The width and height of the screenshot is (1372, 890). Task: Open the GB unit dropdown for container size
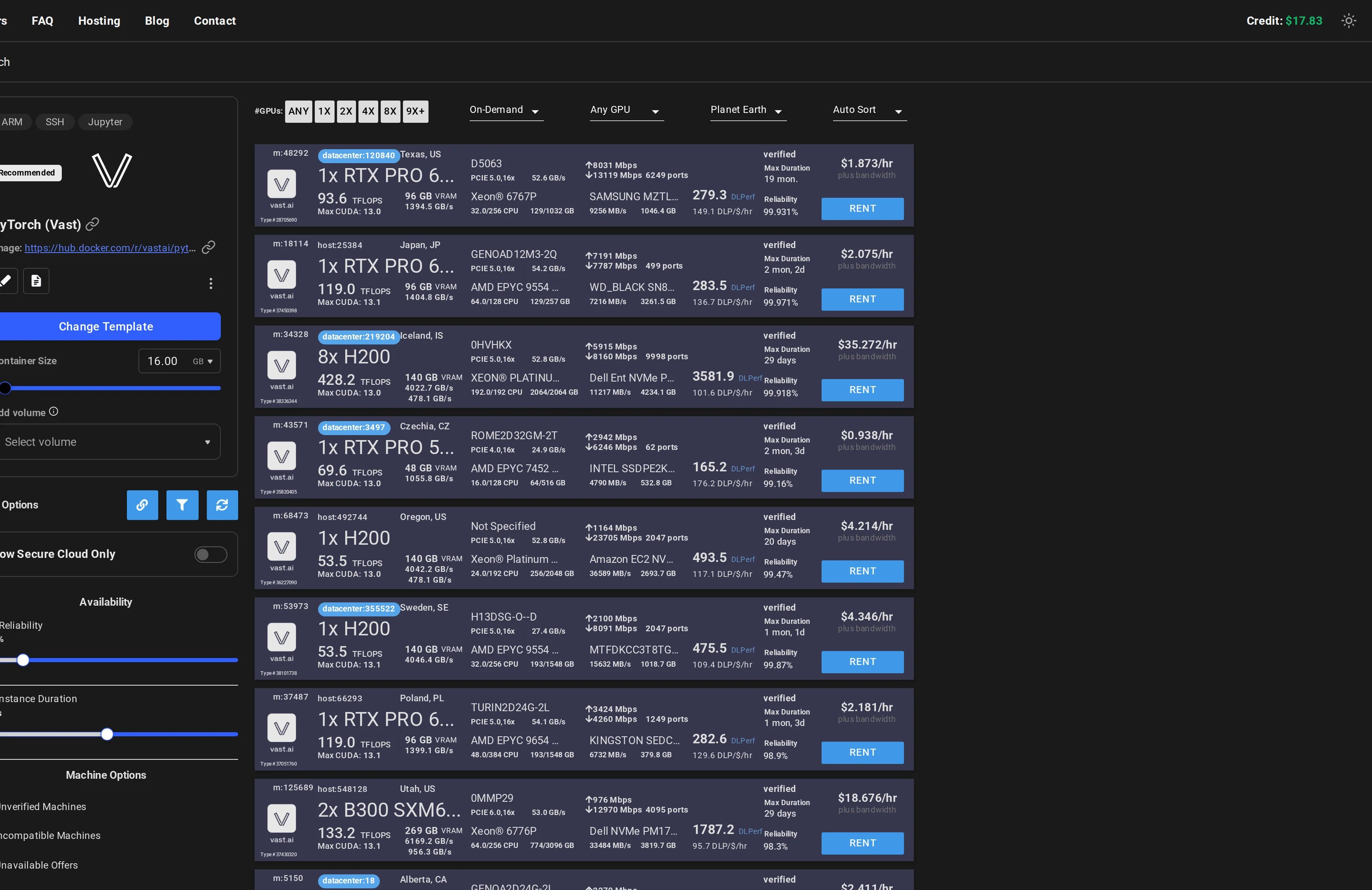(203, 361)
